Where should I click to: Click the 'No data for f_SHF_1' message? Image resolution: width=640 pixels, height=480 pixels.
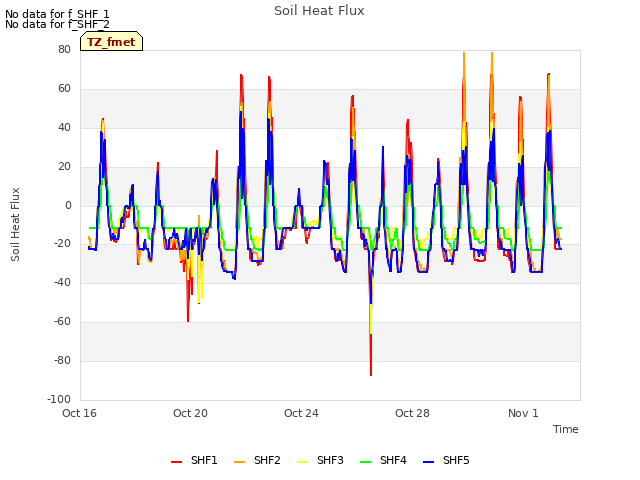click(57, 14)
